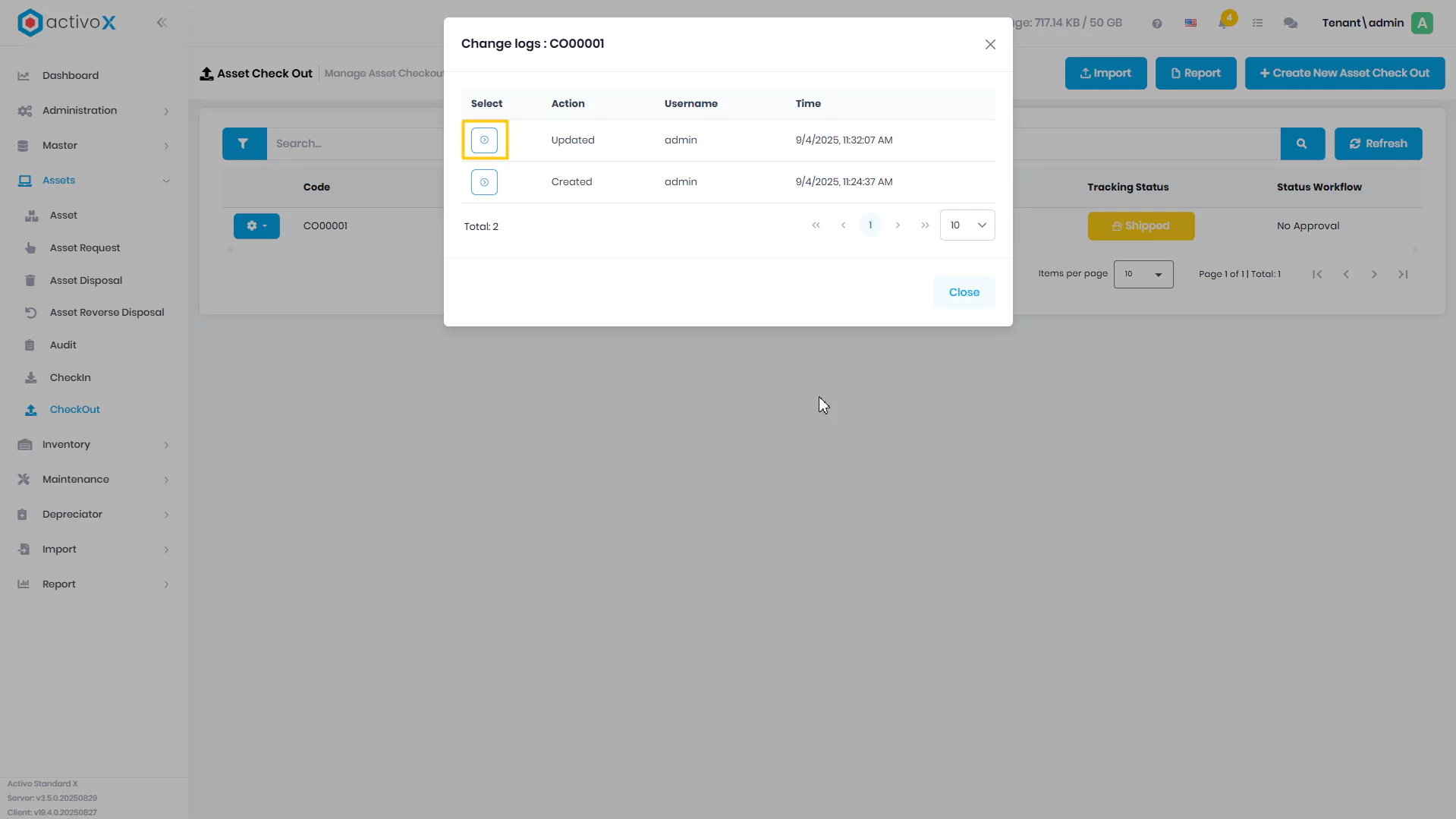Click the CO00001 code cell

(x=325, y=226)
